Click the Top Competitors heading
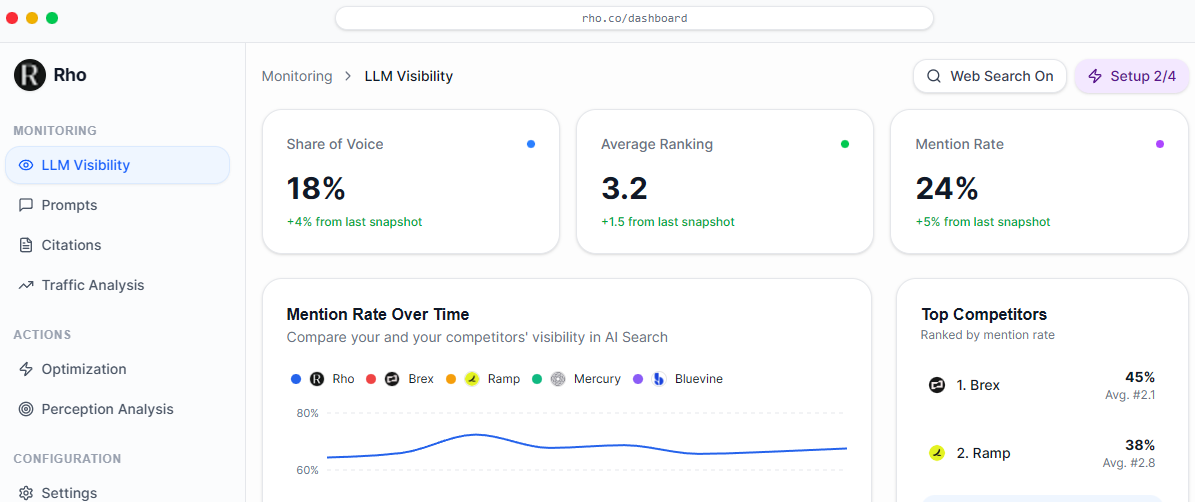This screenshot has height=502, width=1195. coord(984,314)
